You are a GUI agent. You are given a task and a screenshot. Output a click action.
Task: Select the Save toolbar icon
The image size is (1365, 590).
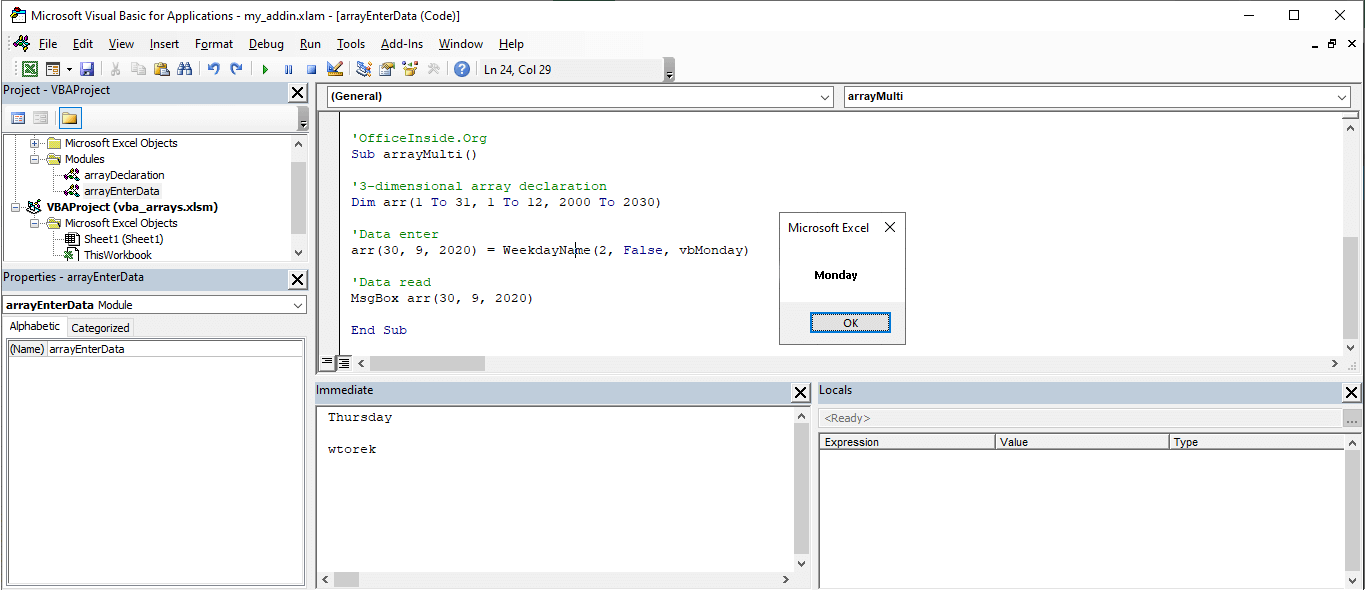point(87,68)
